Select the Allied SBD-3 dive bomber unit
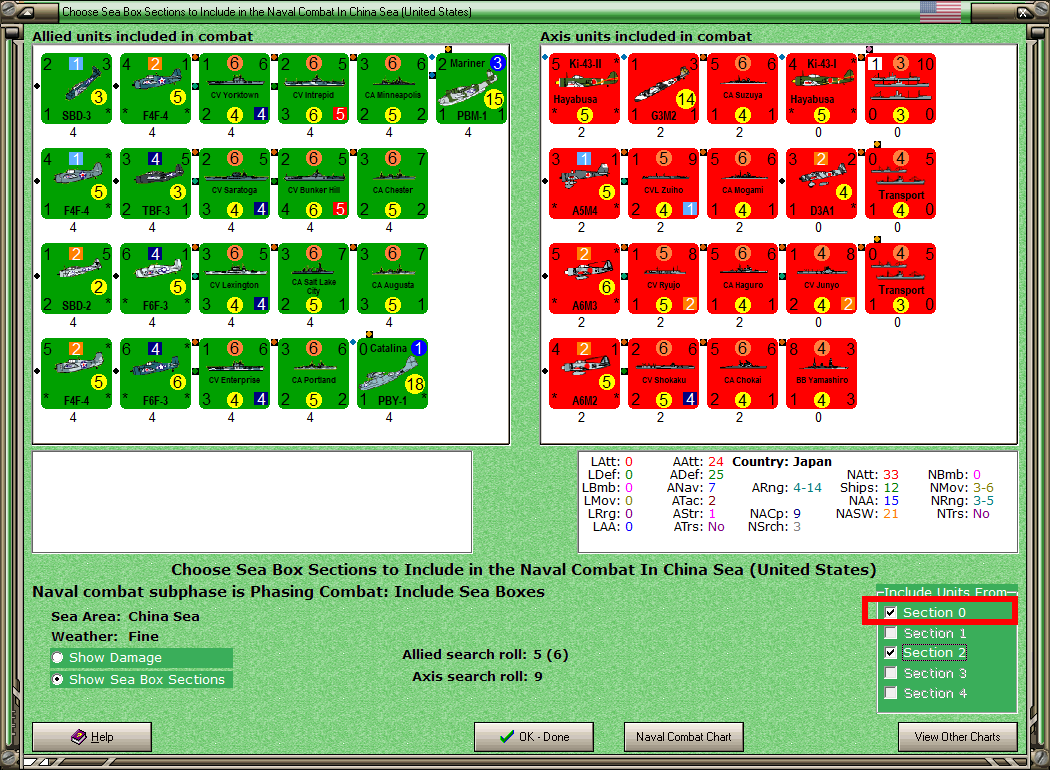The width and height of the screenshot is (1050, 770). coord(76,88)
